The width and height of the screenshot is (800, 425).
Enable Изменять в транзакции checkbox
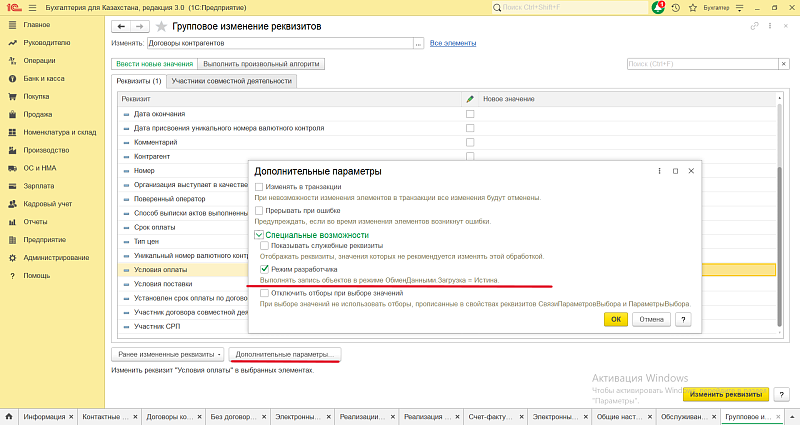point(259,187)
